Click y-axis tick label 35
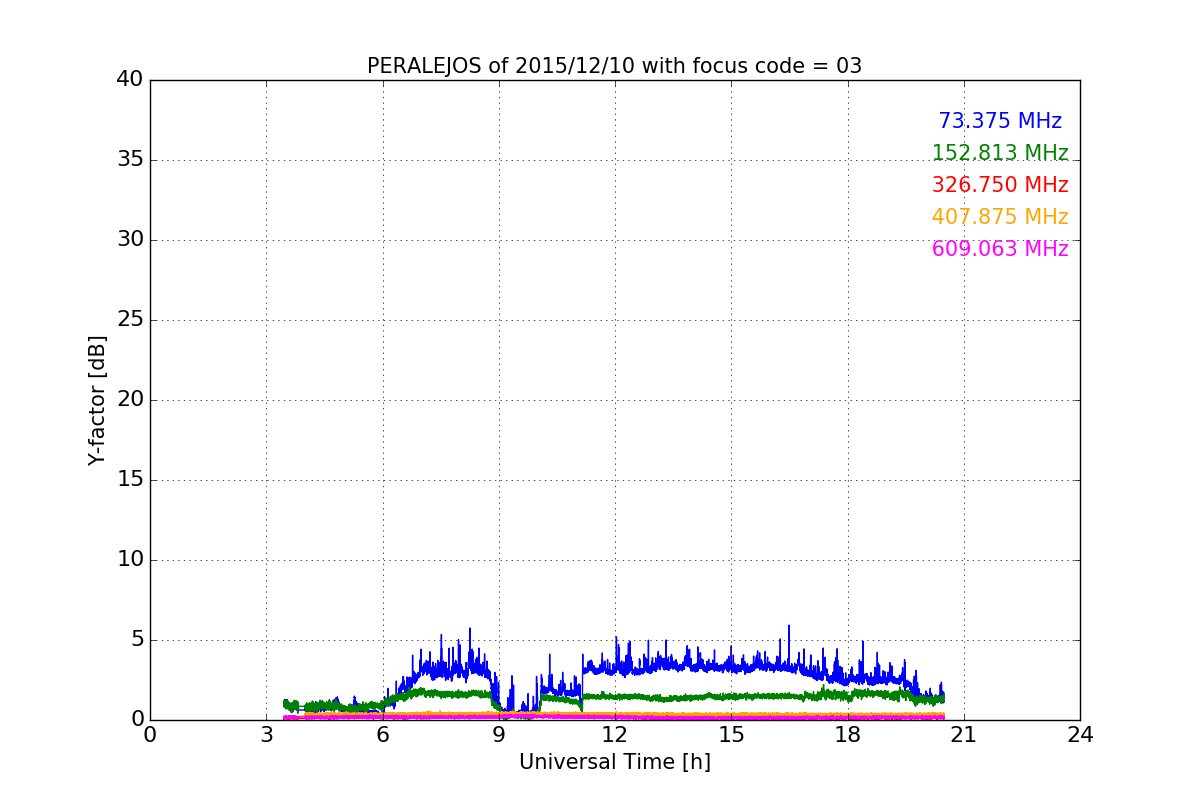 coord(130,160)
